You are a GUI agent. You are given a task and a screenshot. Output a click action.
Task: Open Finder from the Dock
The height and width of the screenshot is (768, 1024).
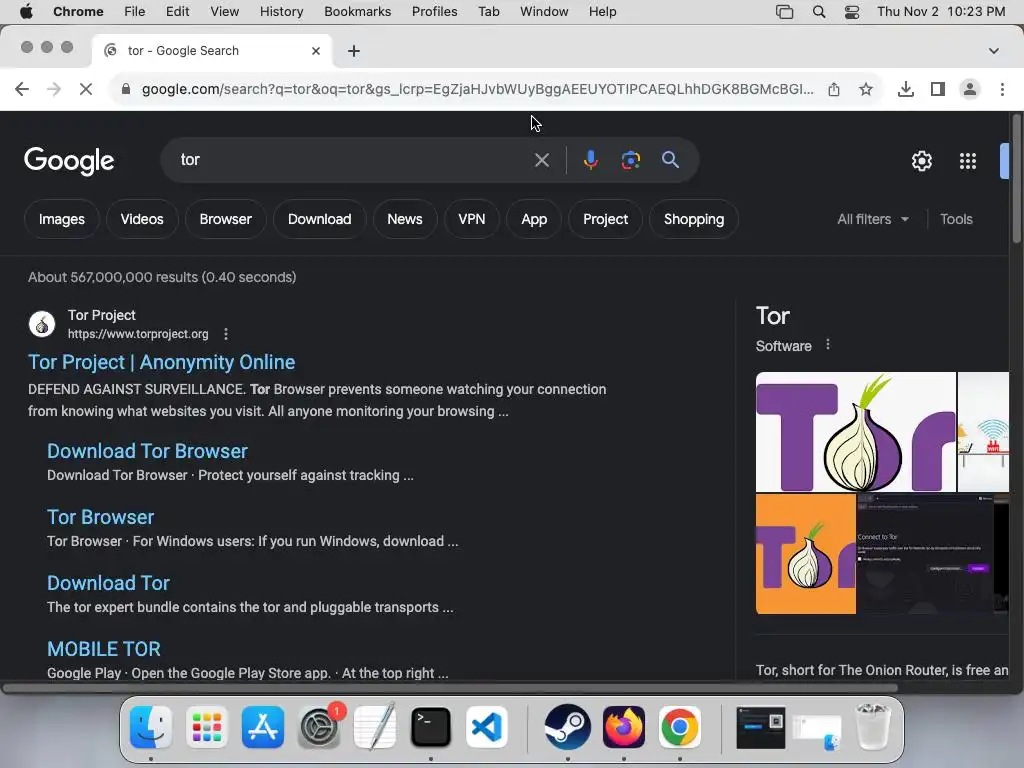(151, 727)
